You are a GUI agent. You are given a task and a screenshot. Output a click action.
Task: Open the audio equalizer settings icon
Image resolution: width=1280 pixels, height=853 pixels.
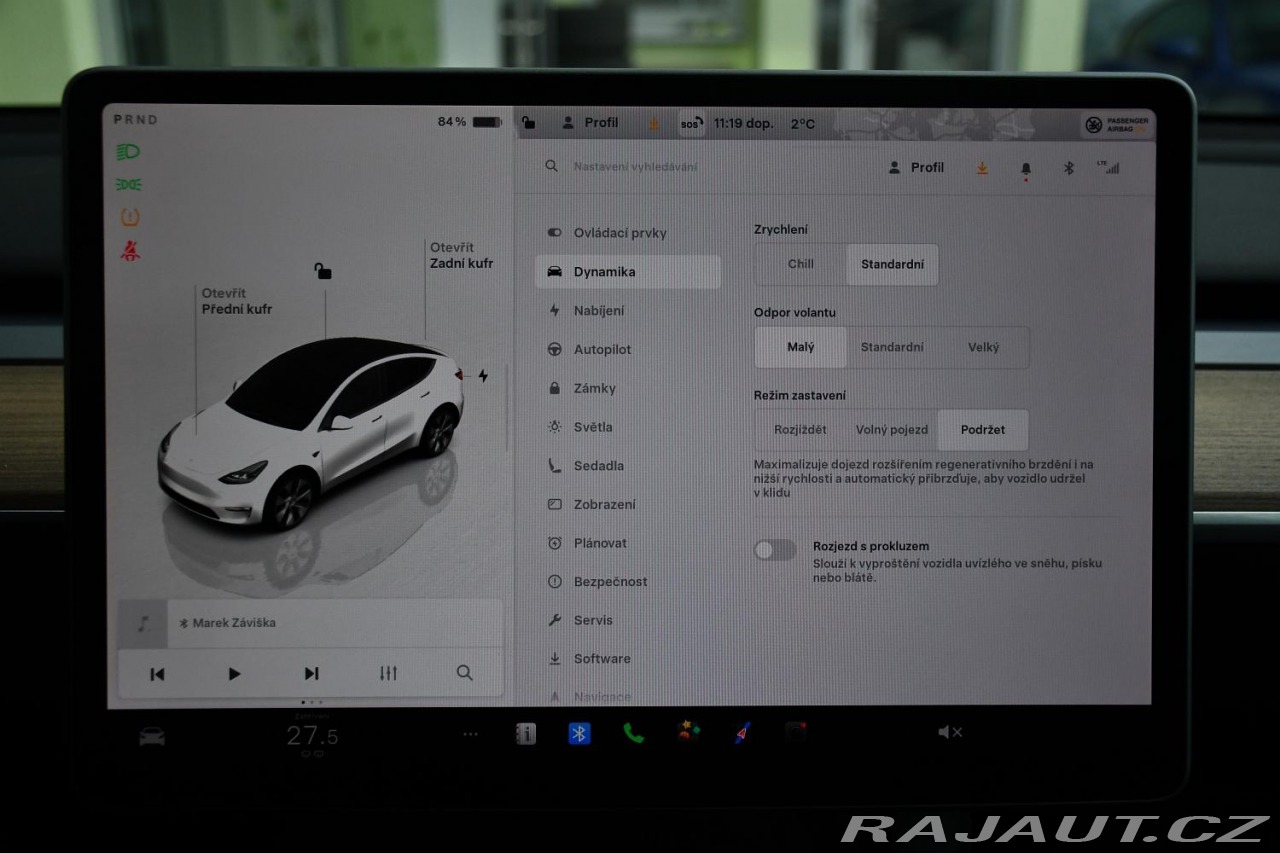(x=388, y=673)
